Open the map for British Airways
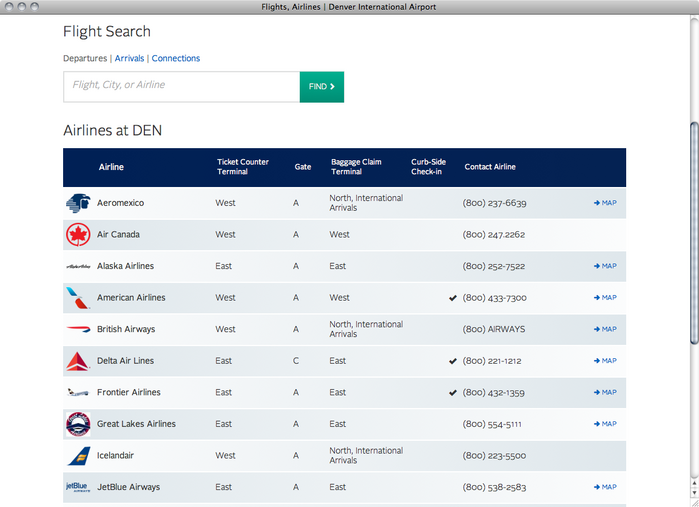This screenshot has height=507, width=699. point(605,329)
